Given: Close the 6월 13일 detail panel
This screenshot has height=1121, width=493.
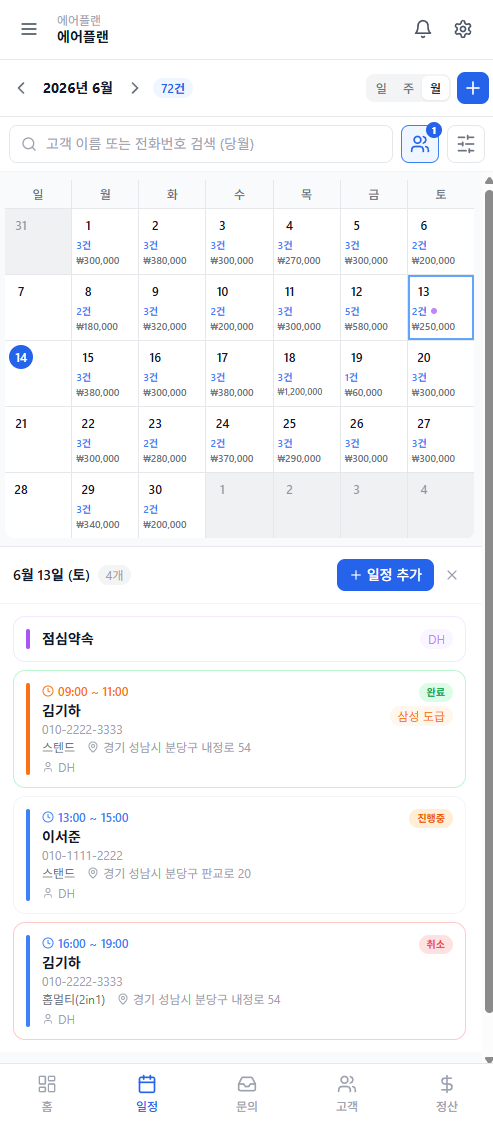Looking at the screenshot, I should coord(452,575).
